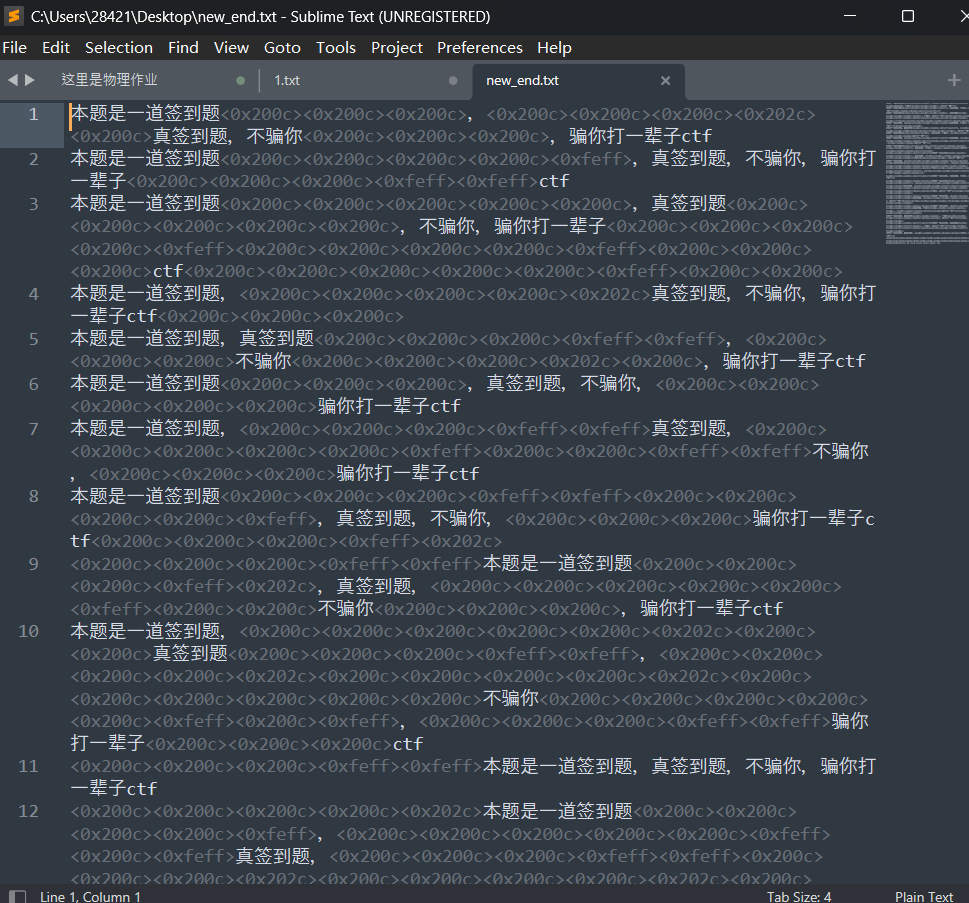969x903 pixels.
Task: Maximize the Sublime Text window
Action: point(907,16)
